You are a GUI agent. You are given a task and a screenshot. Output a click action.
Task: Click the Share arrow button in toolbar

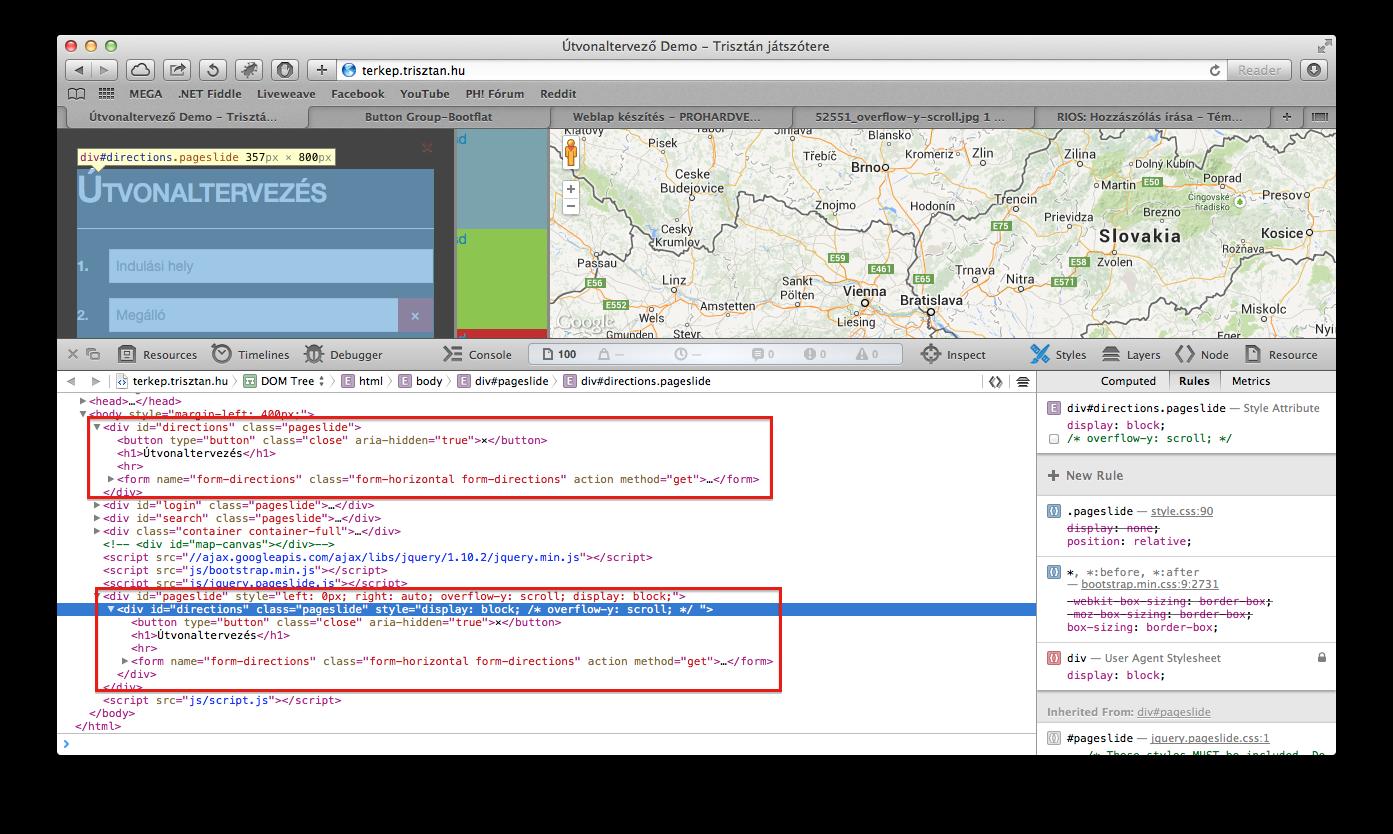coord(177,70)
